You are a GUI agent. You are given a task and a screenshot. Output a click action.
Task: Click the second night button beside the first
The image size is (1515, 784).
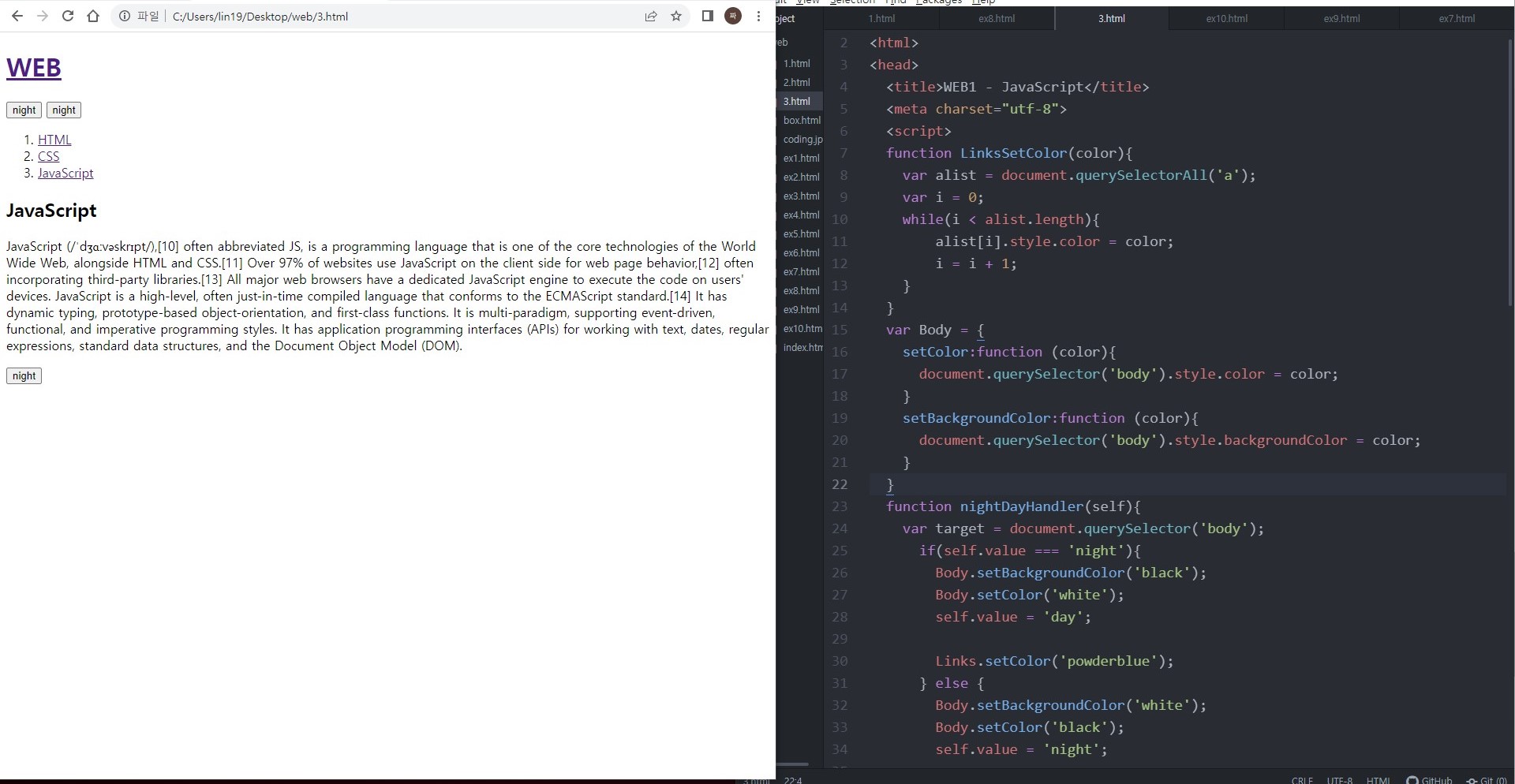click(x=64, y=110)
